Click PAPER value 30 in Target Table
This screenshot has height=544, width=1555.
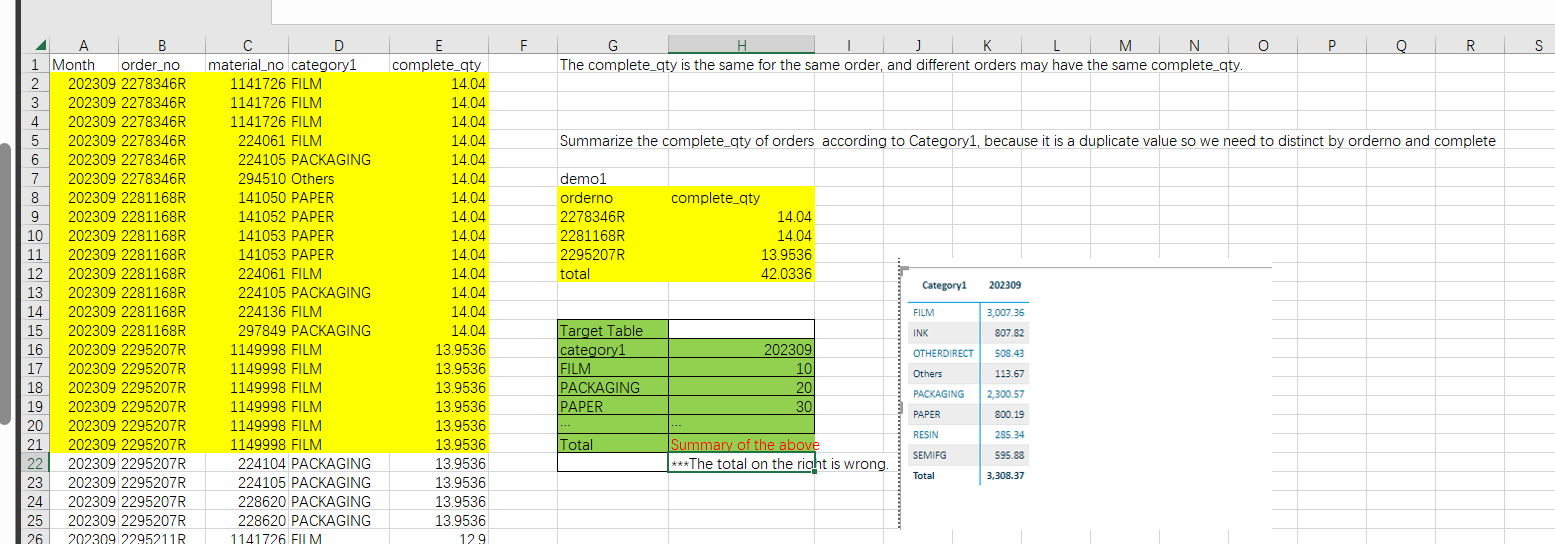(x=741, y=407)
